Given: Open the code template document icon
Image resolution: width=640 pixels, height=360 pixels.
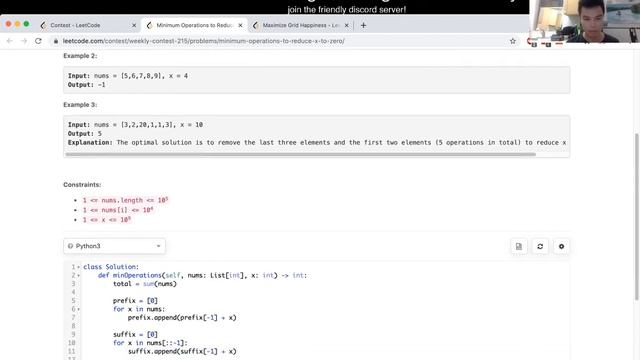Looking at the screenshot, I should point(519,247).
